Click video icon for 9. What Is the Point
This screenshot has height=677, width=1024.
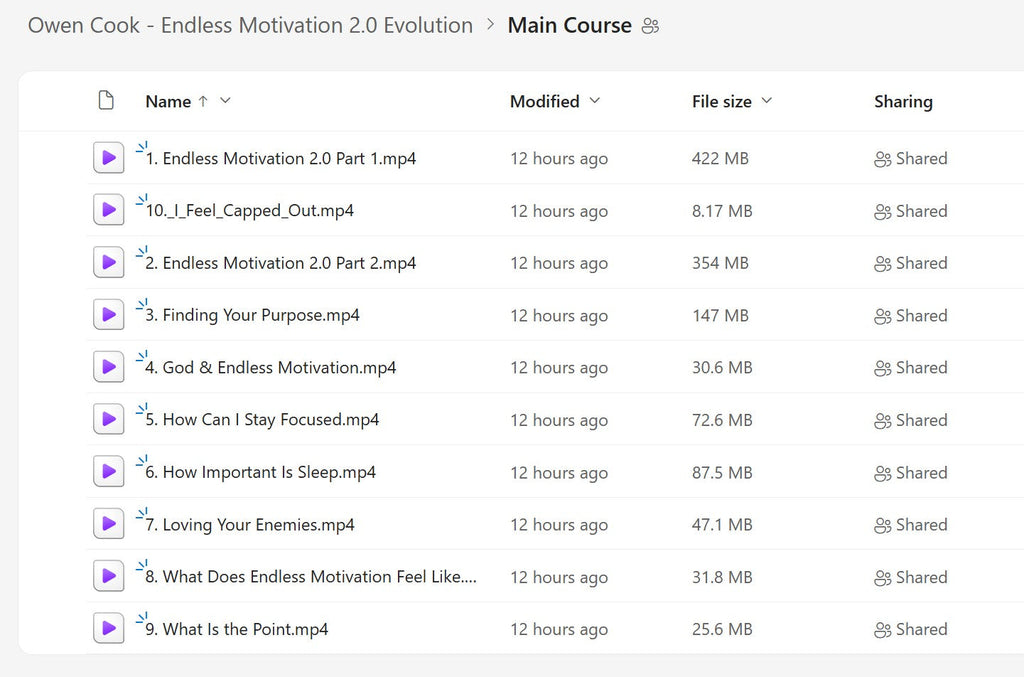click(108, 628)
